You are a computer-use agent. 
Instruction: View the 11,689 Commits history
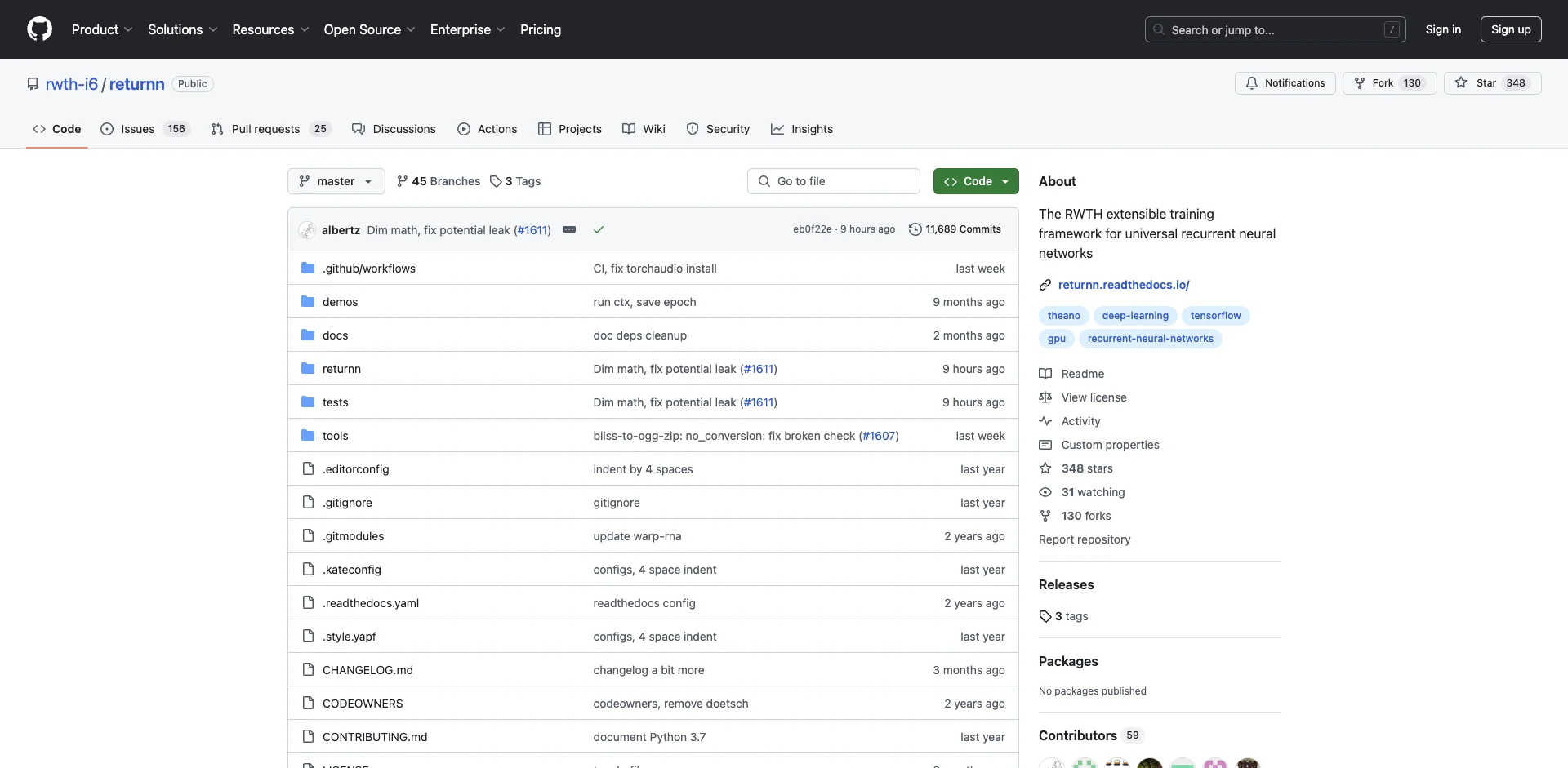pyautogui.click(x=955, y=229)
